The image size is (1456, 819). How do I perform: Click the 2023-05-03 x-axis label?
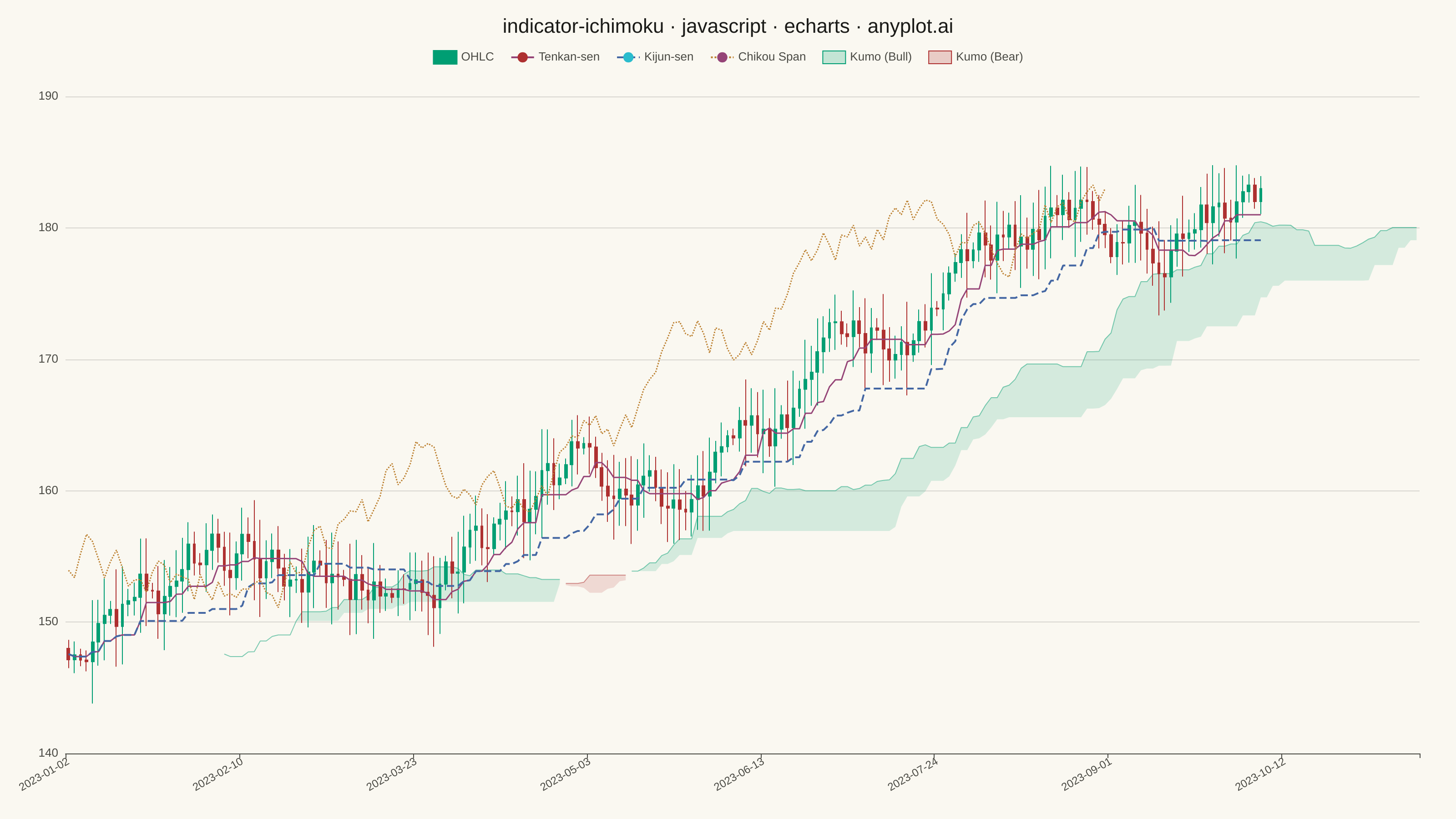point(565,774)
